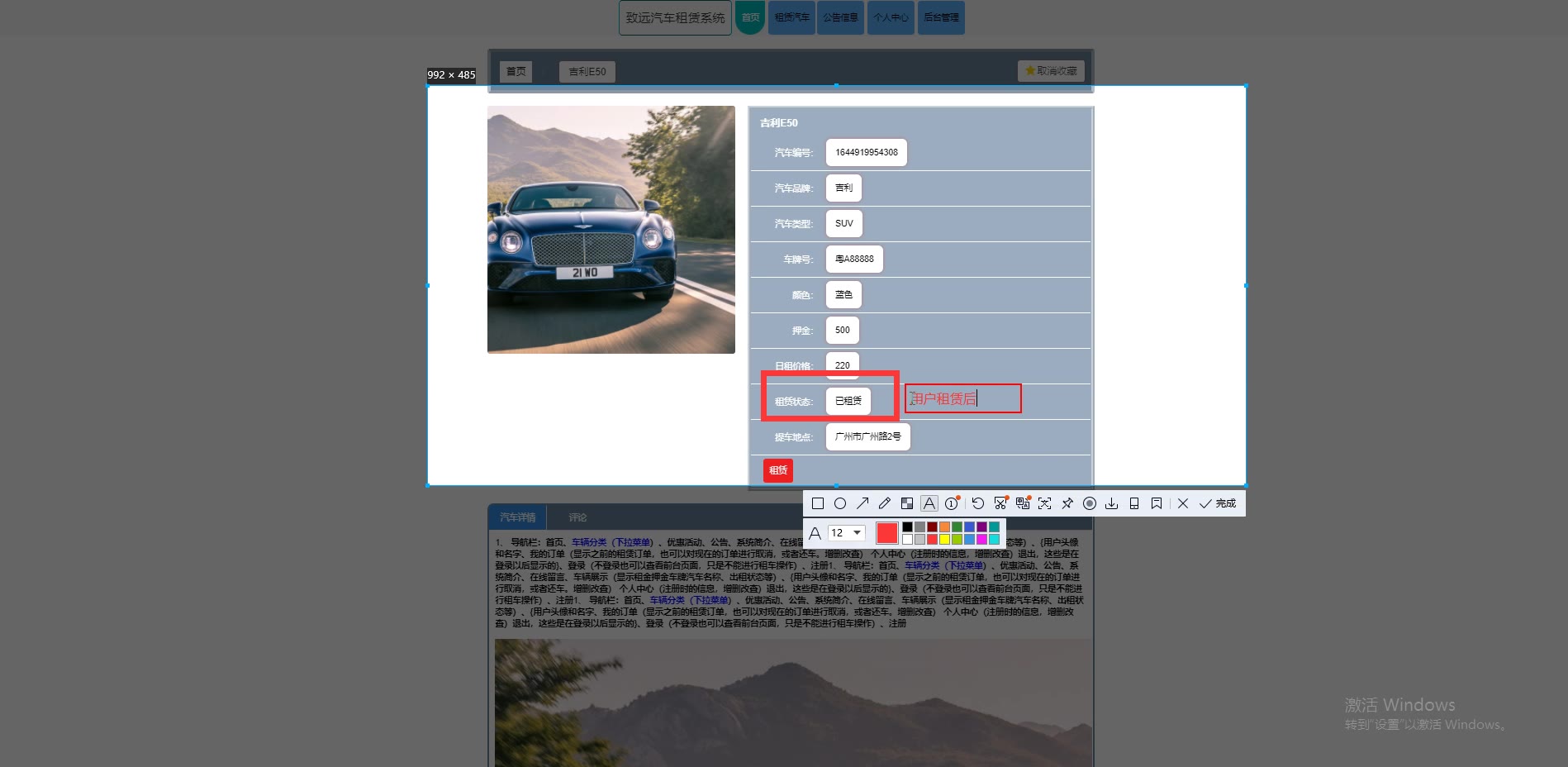The width and height of the screenshot is (1568, 767).
Task: Save the screenshot with download icon
Action: (x=1112, y=503)
